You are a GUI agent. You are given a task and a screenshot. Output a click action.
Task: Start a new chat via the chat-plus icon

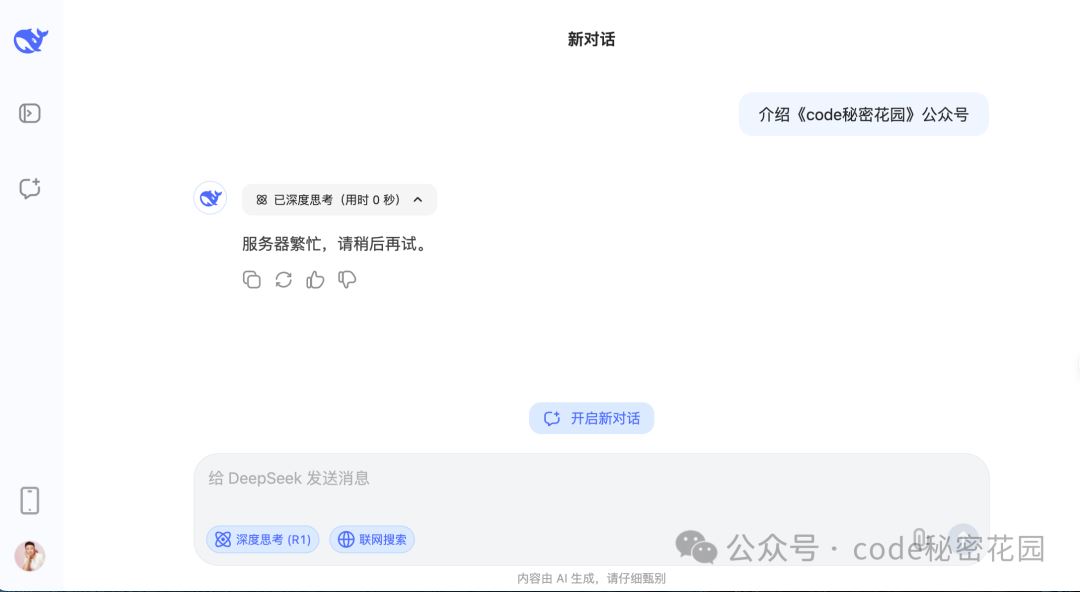(x=29, y=188)
